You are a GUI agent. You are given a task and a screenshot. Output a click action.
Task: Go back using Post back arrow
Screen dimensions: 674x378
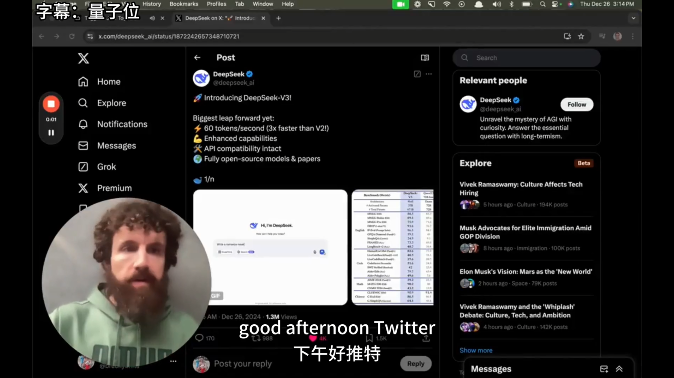[197, 58]
